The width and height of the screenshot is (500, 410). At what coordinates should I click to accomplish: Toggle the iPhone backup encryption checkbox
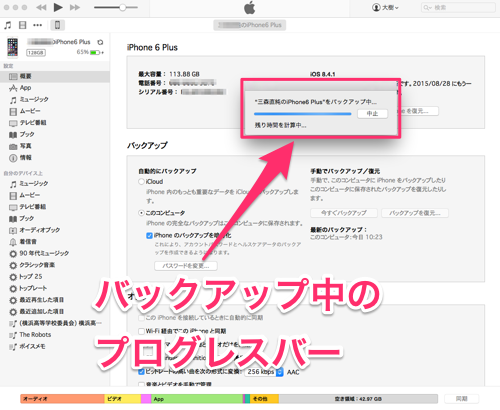click(x=149, y=236)
